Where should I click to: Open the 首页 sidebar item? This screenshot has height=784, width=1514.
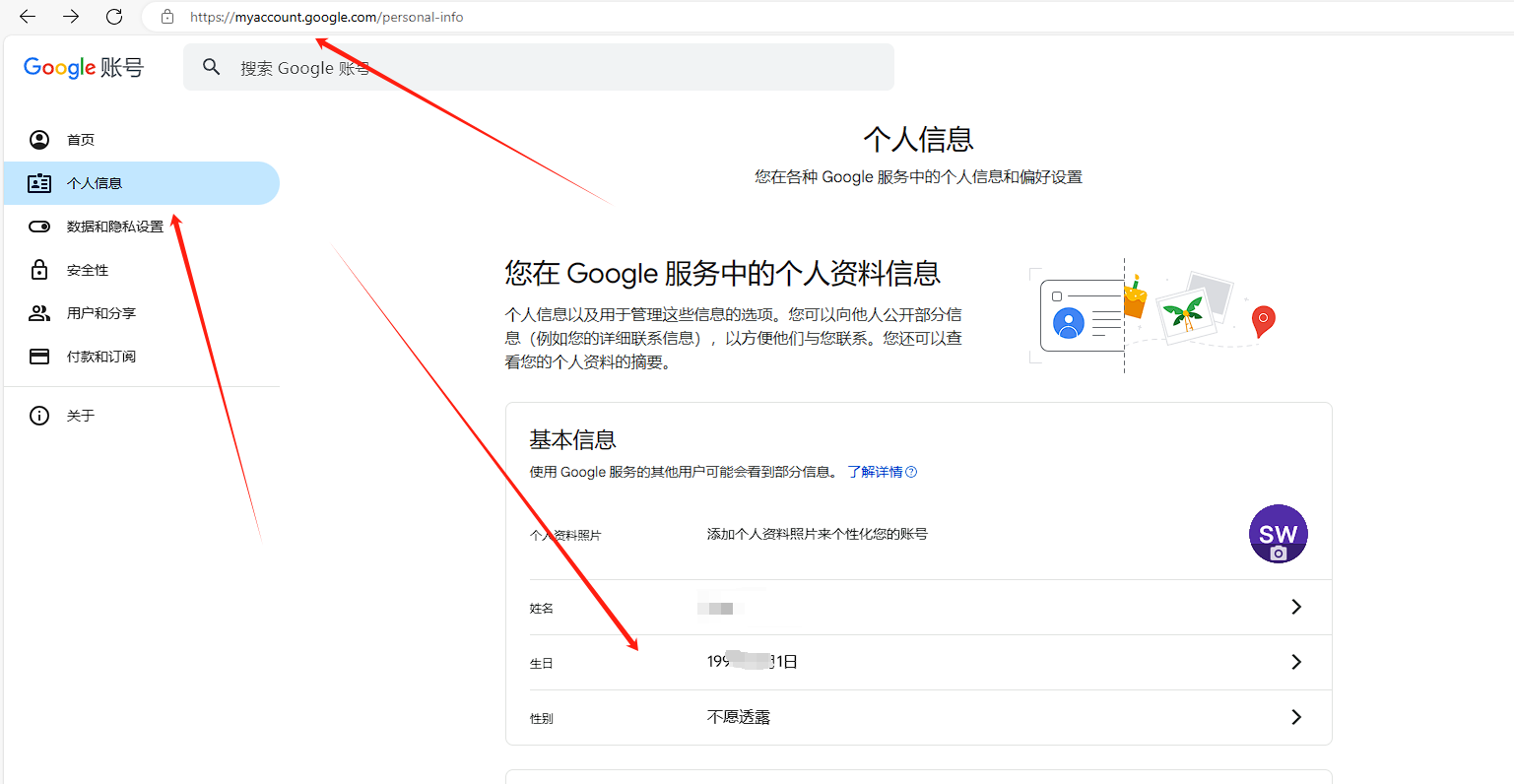tap(142, 140)
